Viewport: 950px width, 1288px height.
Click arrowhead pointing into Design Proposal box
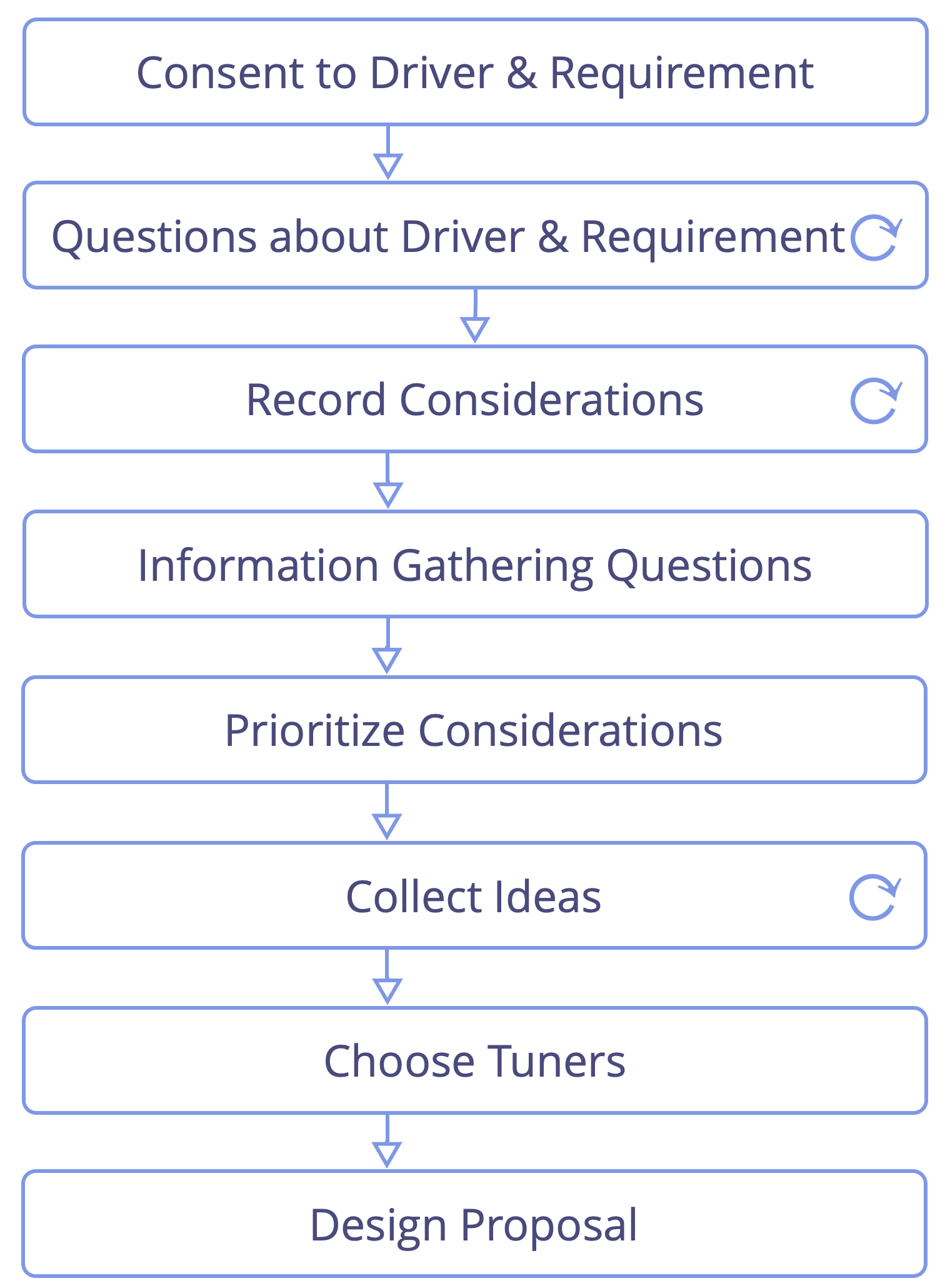387,1155
